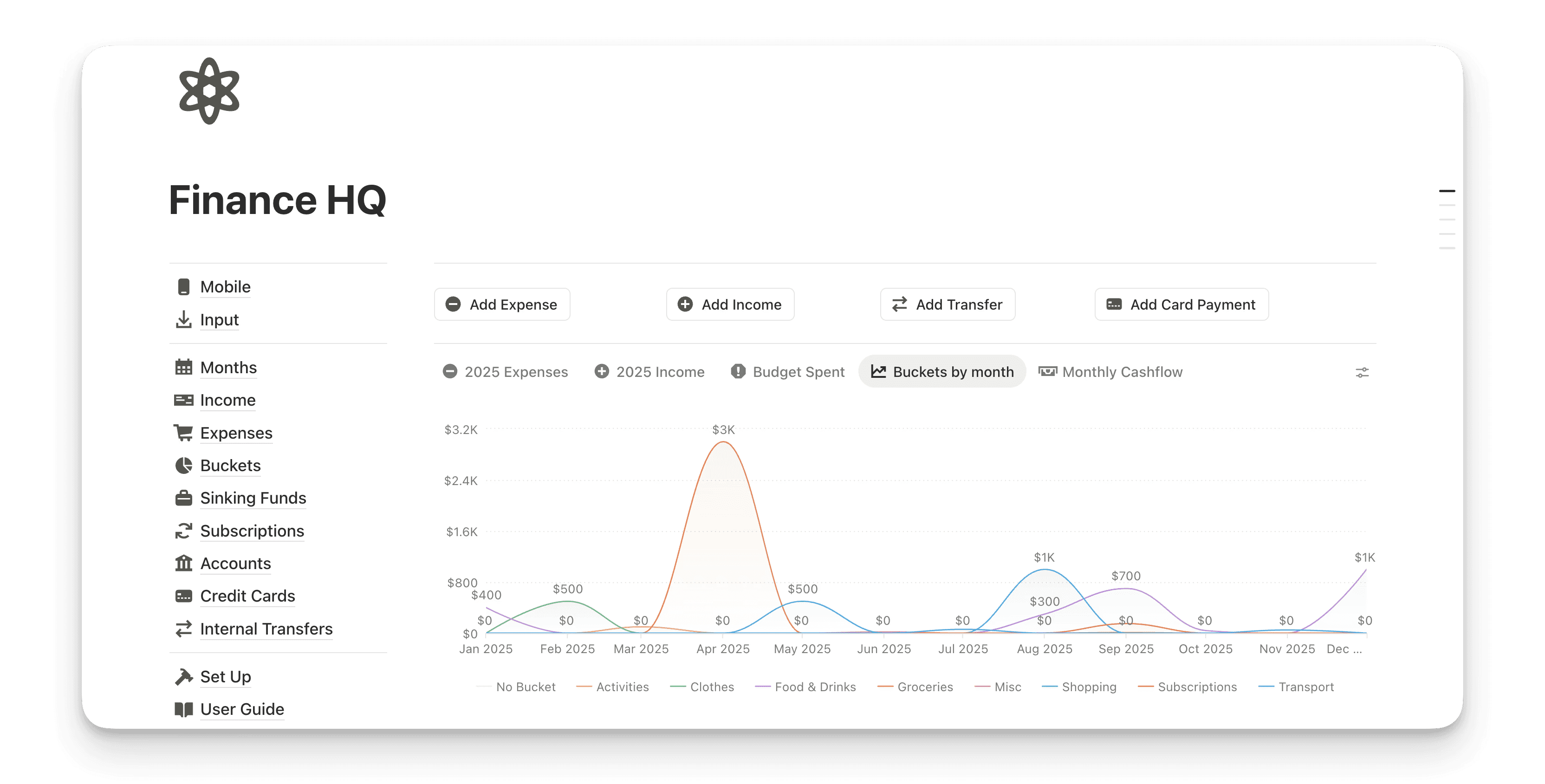Click the book icon beside User Guide
Viewport: 1545px width, 784px height.
(x=183, y=709)
